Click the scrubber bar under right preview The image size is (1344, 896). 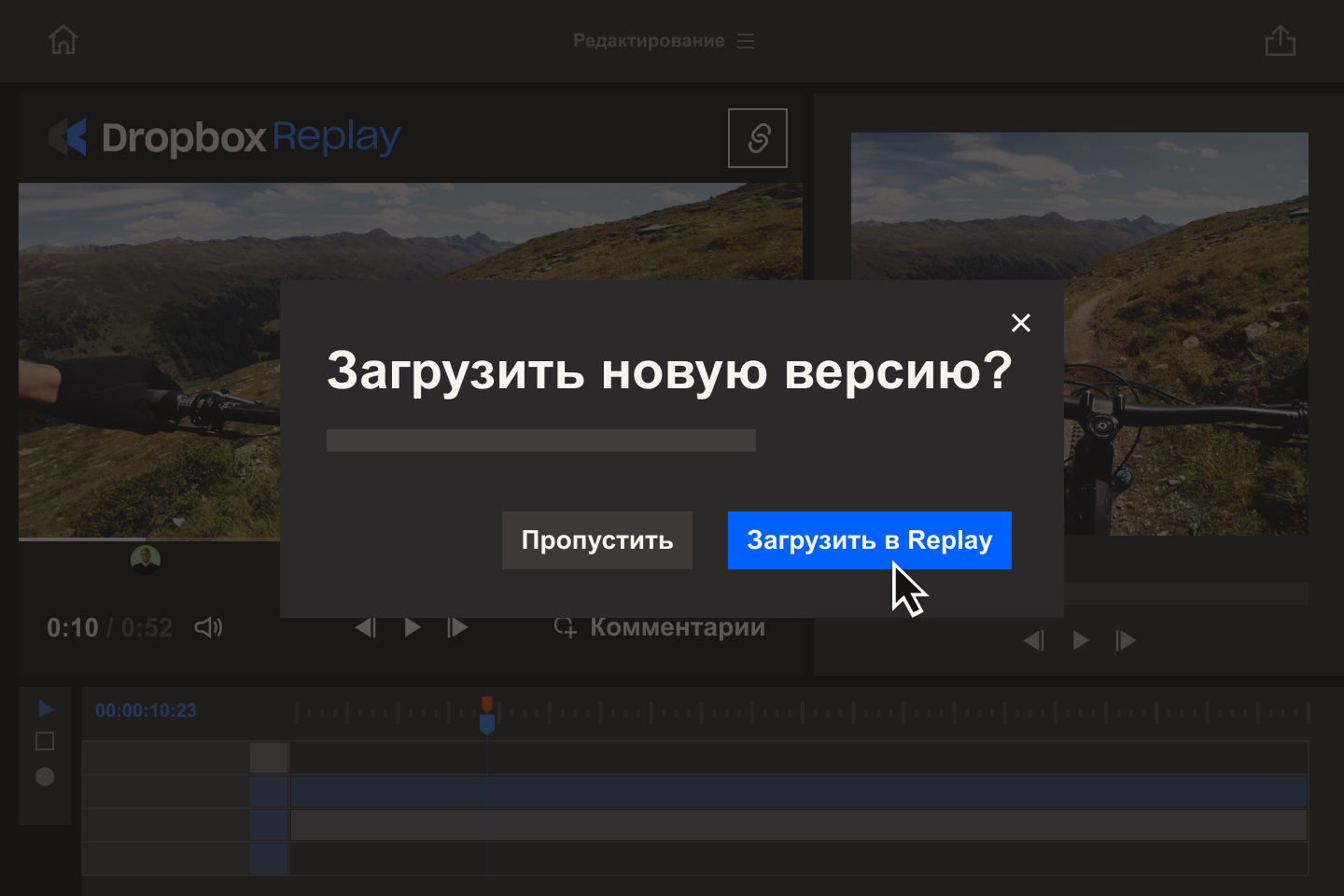click(x=1186, y=594)
